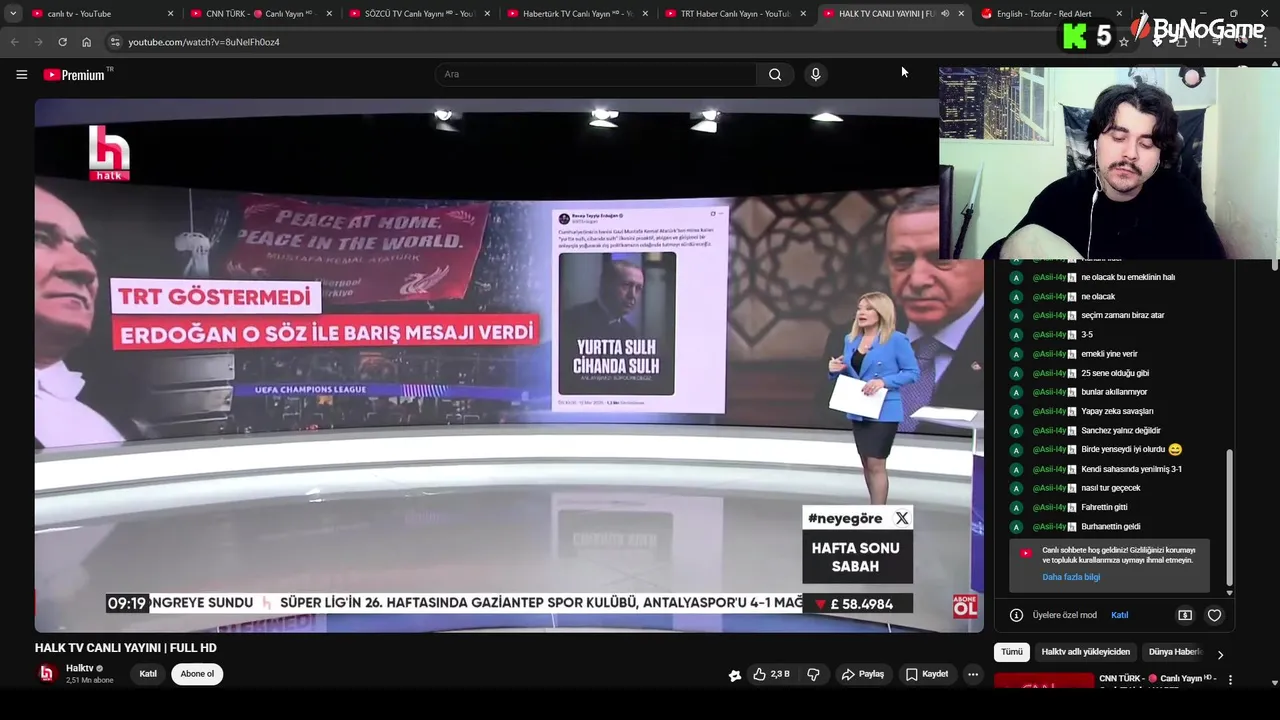The image size is (1280, 720).
Task: Click Katıl link in chat members-only bar
Action: [1120, 615]
